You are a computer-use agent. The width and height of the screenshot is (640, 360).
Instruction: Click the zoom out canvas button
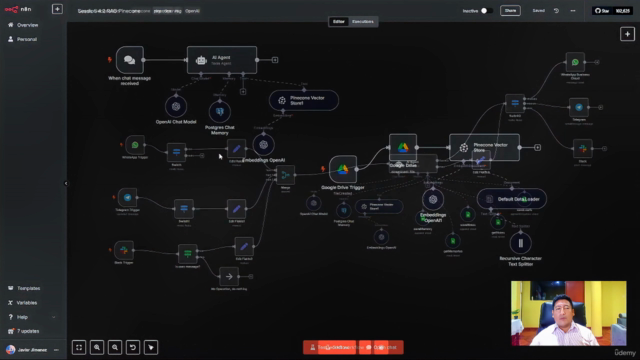[x=115, y=347]
